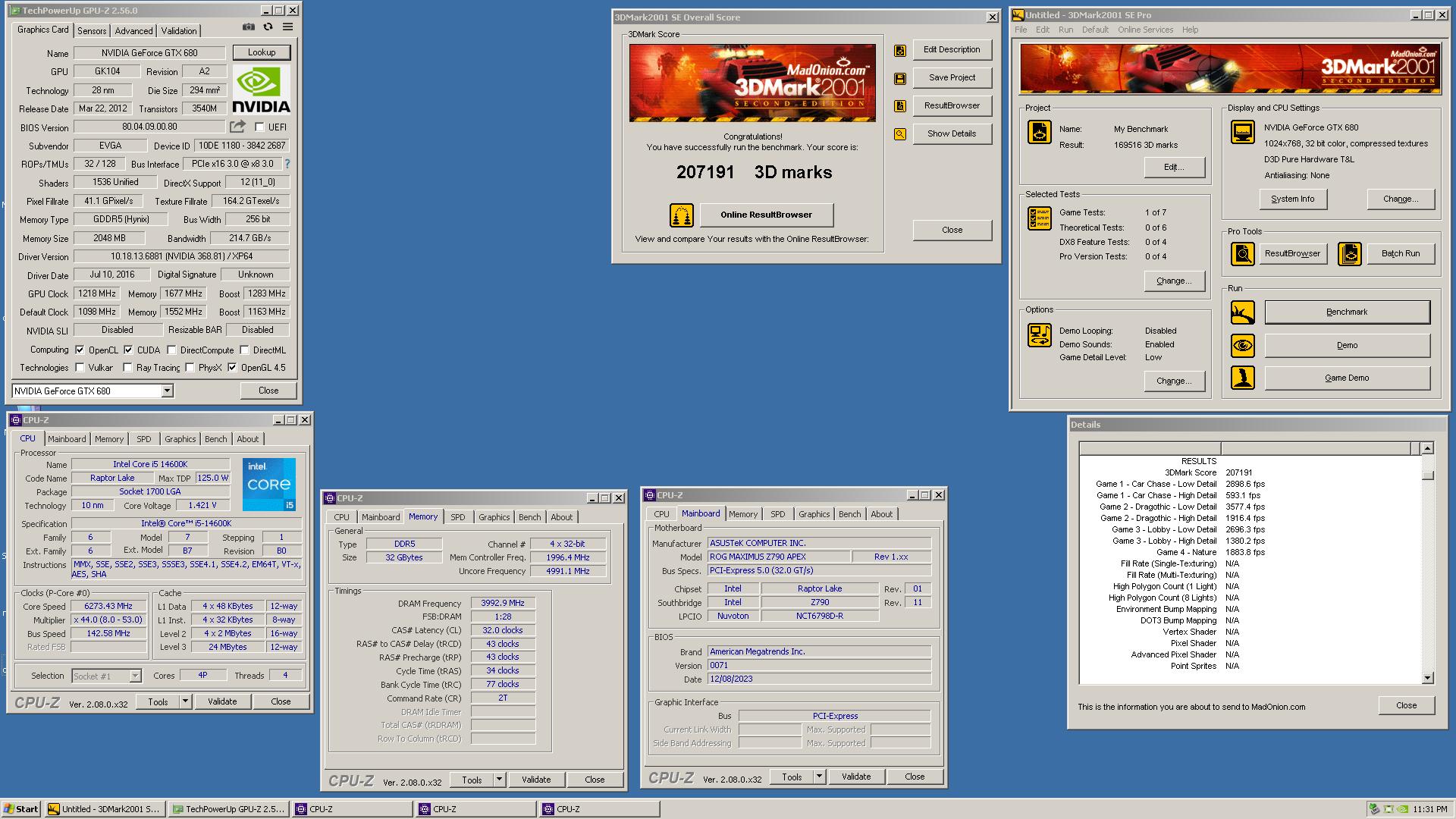Toggle PhysX checkbox
1456x819 pixels.
[x=190, y=368]
